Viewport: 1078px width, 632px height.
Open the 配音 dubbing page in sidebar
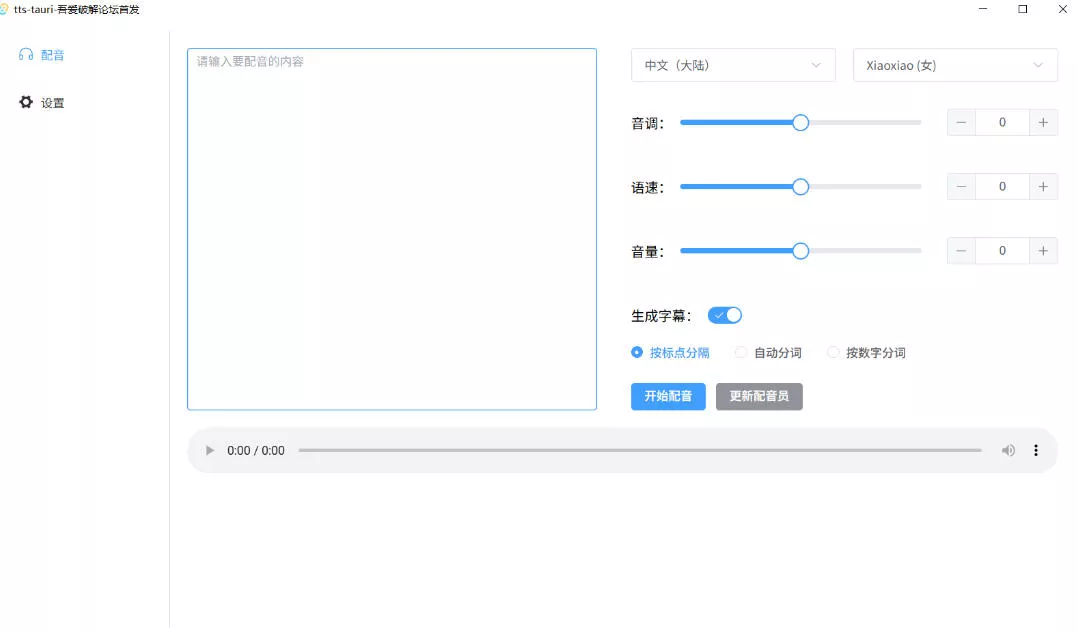42,55
